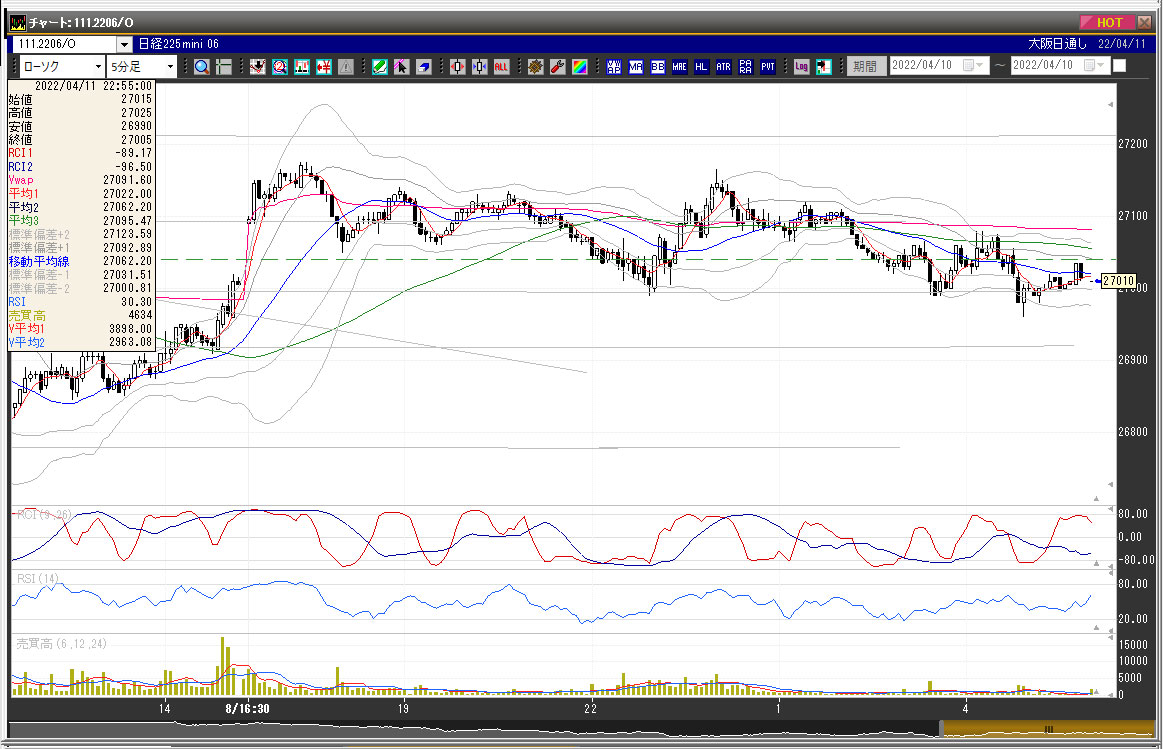Select the green pen drawing tool
1163x749 pixels.
point(380,67)
